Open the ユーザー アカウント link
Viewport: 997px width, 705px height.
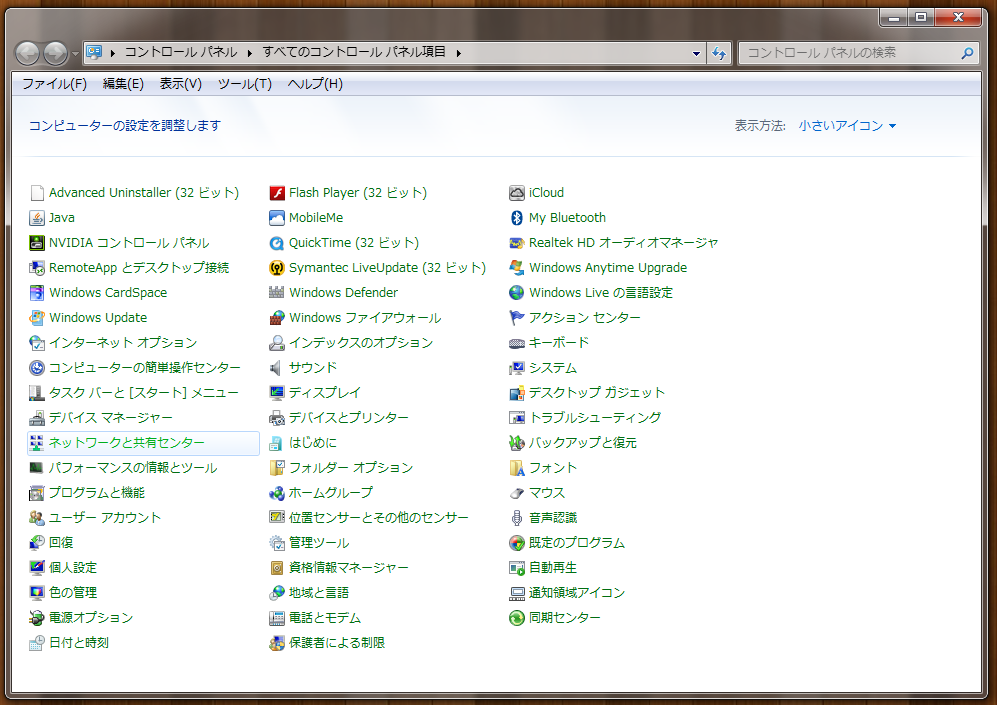(105, 517)
